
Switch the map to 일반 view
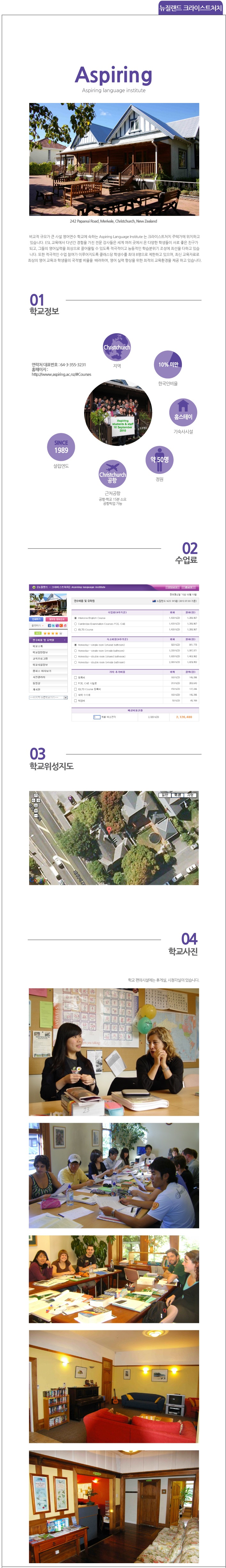[x=165, y=795]
